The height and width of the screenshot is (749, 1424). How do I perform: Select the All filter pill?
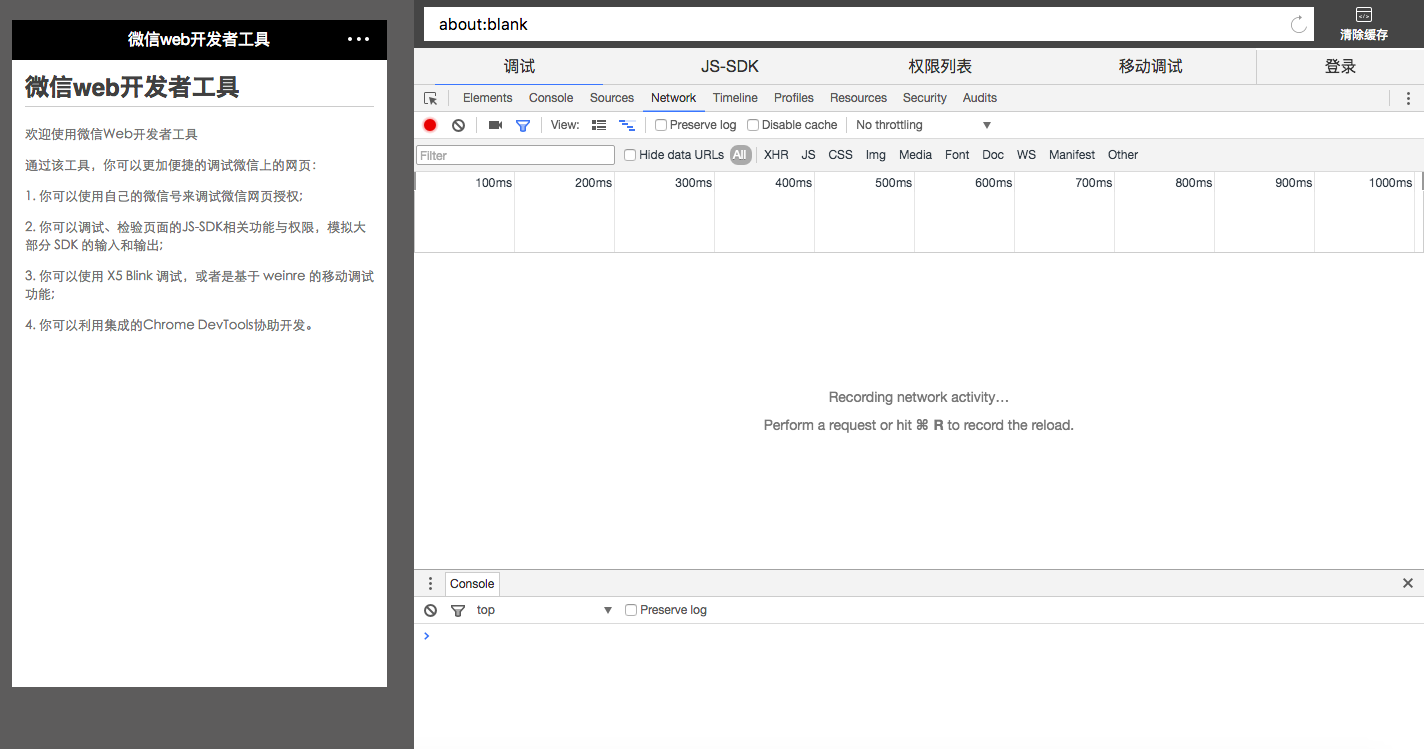pyautogui.click(x=740, y=155)
